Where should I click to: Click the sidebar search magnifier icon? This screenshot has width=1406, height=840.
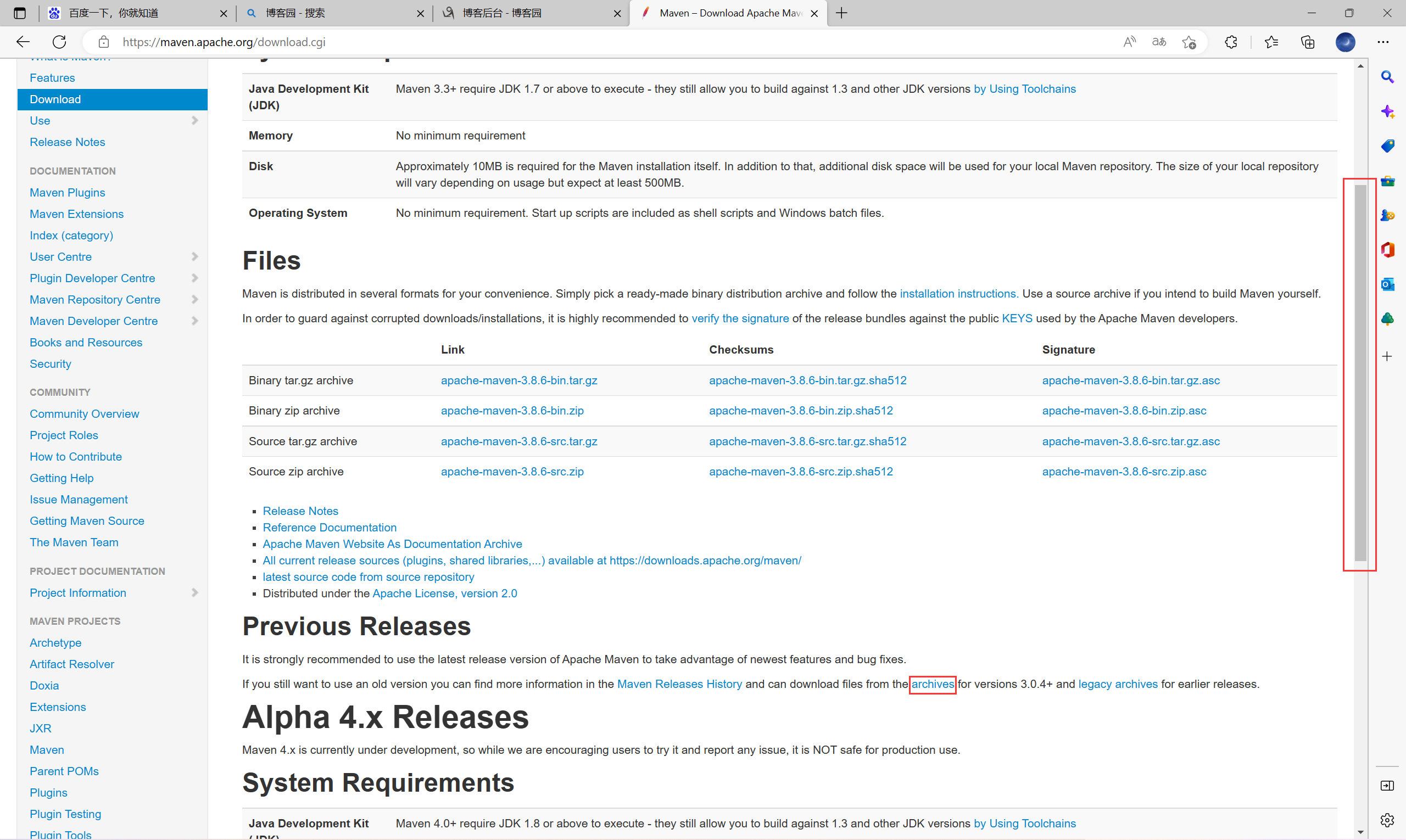(x=1387, y=77)
